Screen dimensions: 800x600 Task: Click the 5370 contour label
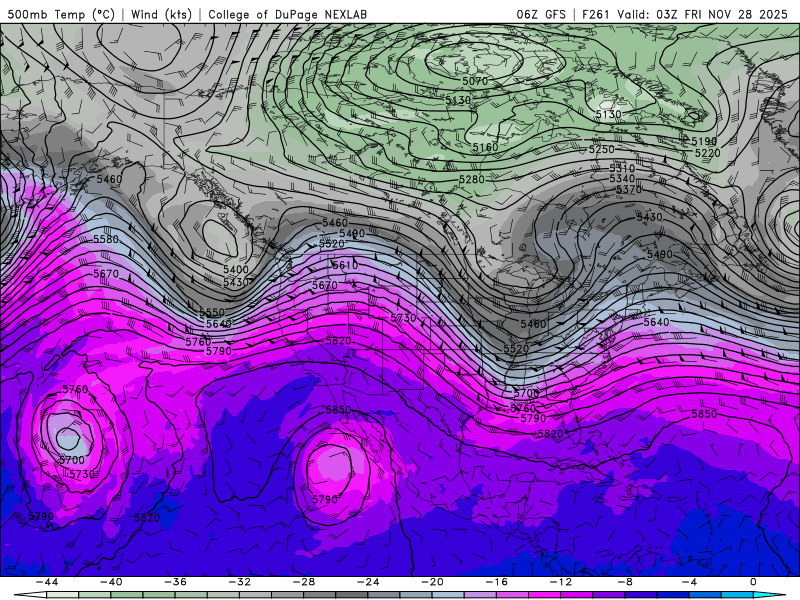pos(629,189)
